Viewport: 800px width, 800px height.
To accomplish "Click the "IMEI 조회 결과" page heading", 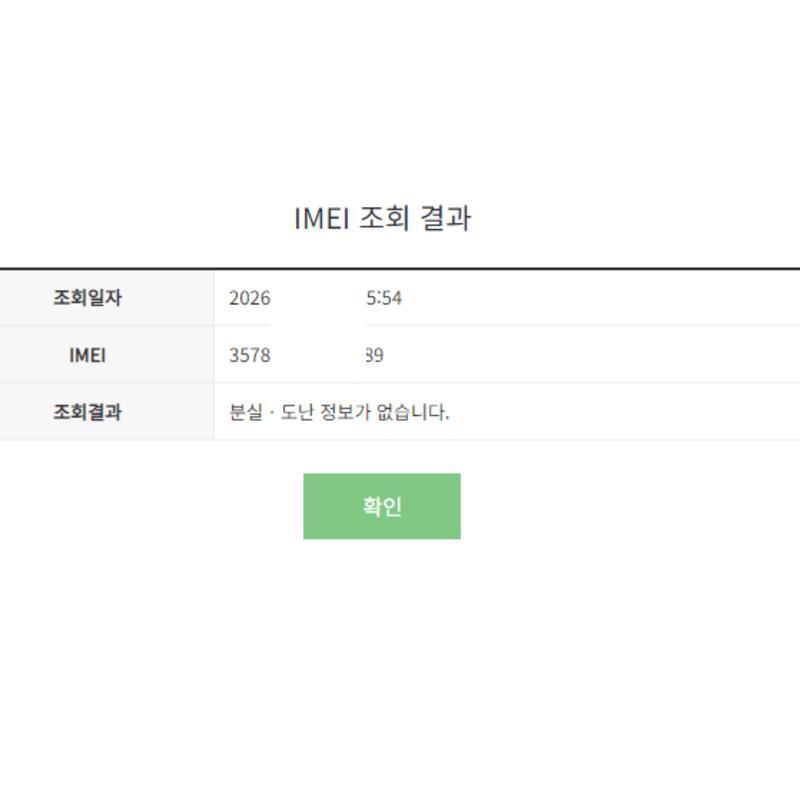I will [382, 219].
